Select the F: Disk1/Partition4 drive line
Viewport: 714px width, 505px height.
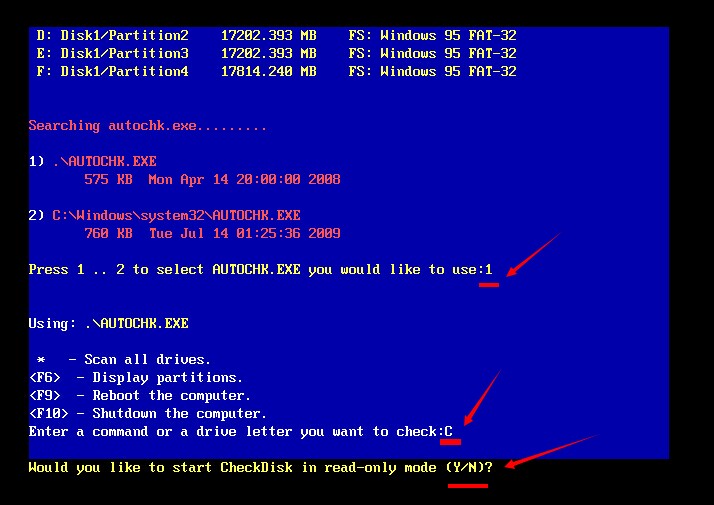276,71
